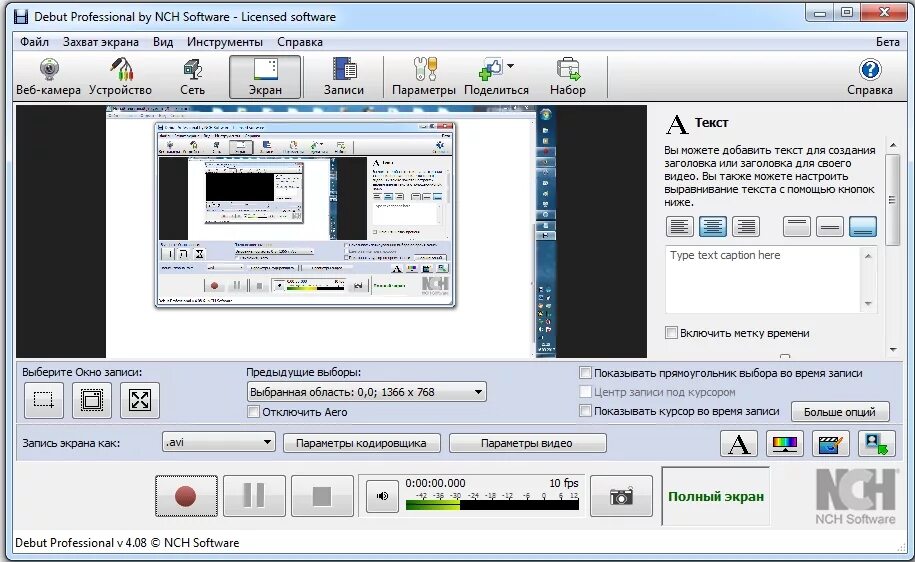915x562 pixels.
Task: Click into the text caption field
Action: 763,280
